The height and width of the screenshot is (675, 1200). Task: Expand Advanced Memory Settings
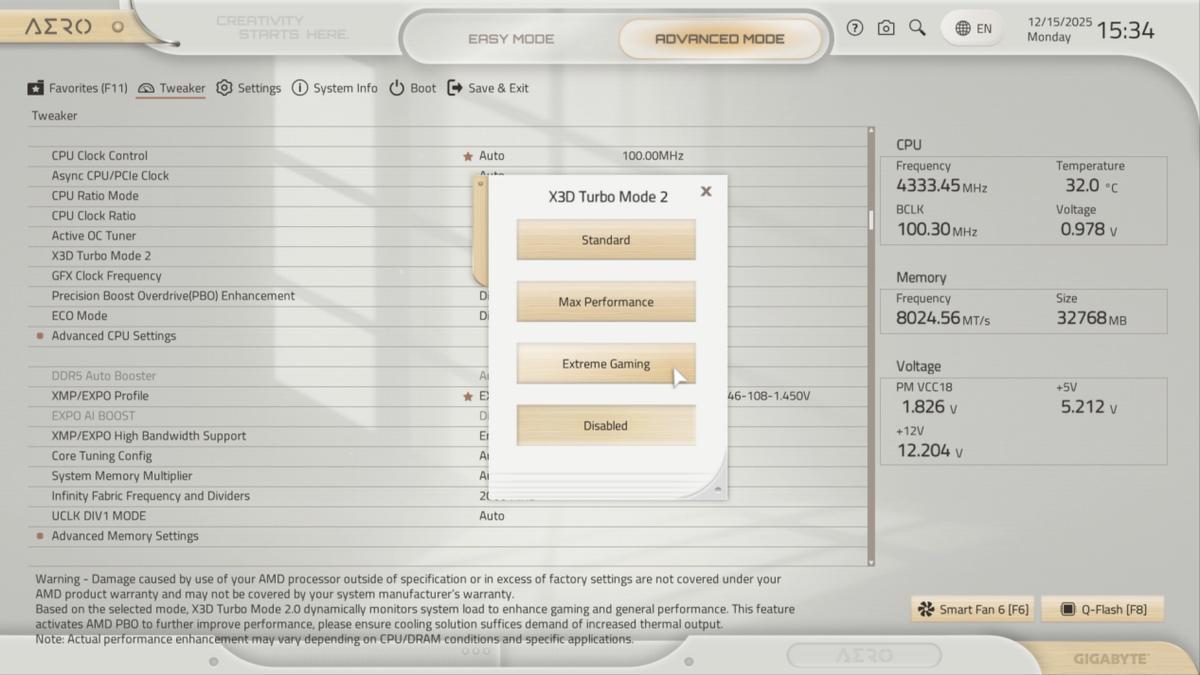tap(125, 536)
